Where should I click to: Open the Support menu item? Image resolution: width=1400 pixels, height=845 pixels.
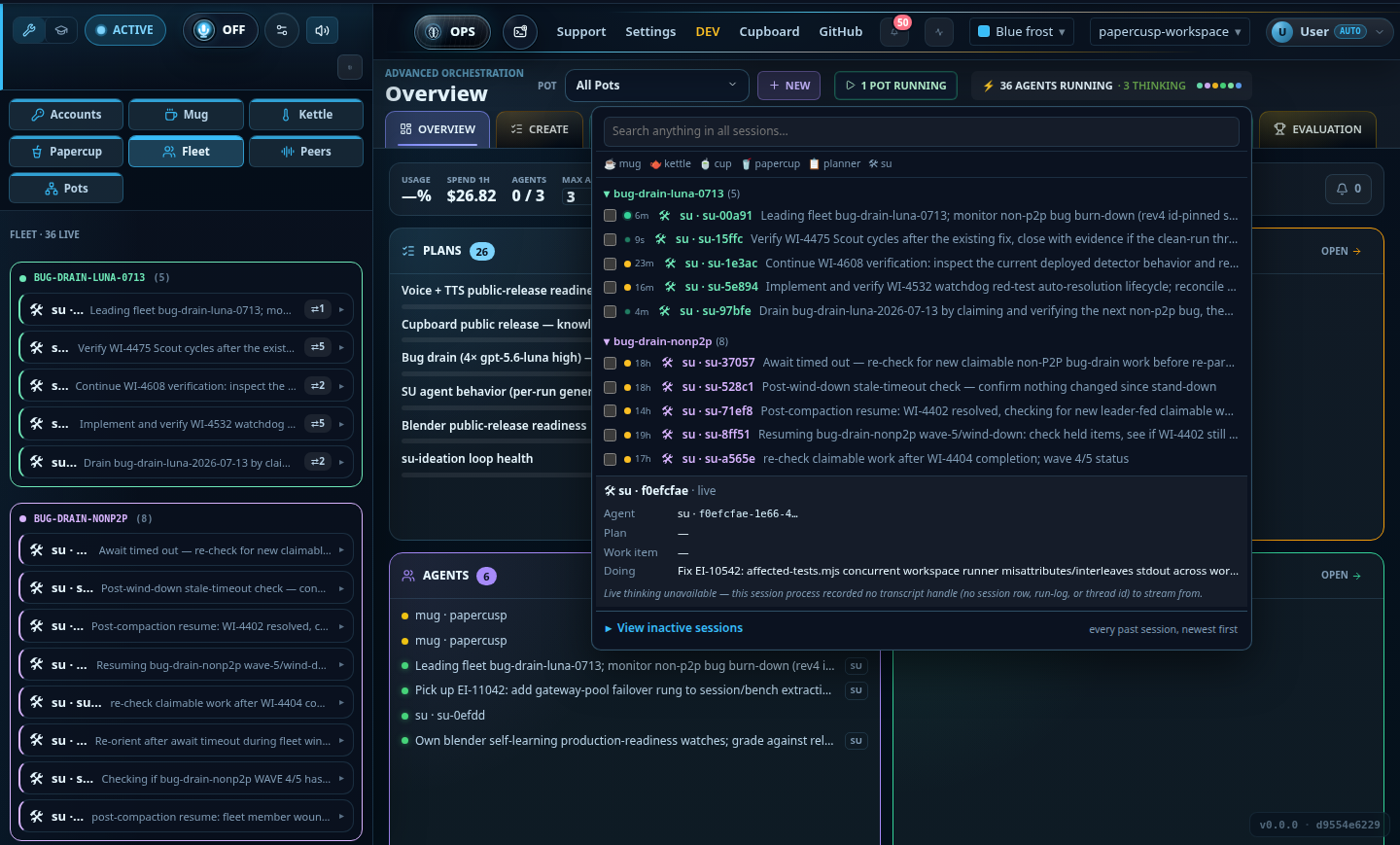[x=581, y=32]
